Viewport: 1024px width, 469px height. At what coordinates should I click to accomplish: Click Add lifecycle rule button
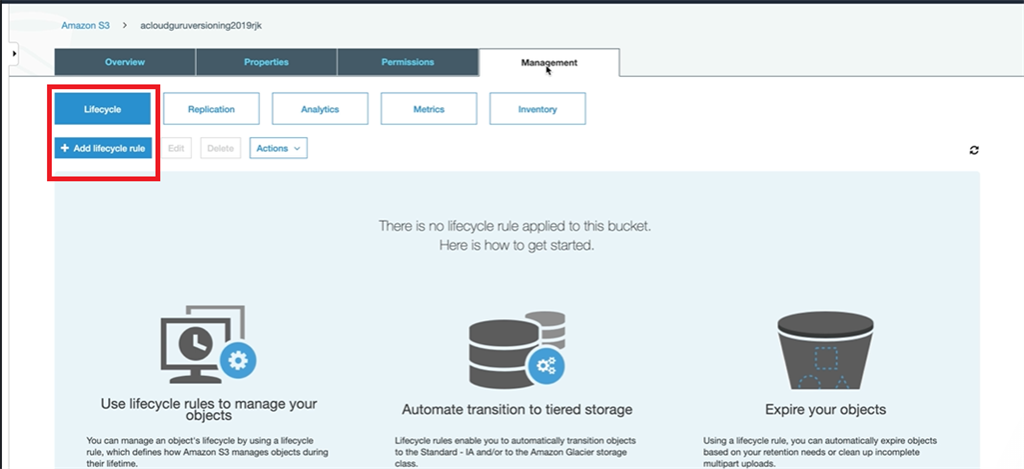(x=103, y=148)
